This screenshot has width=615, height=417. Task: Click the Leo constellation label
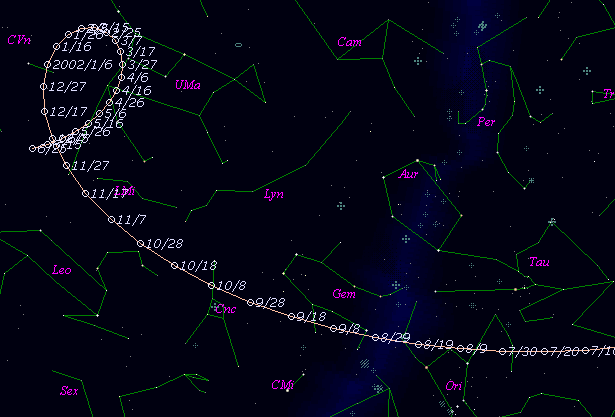click(x=62, y=269)
